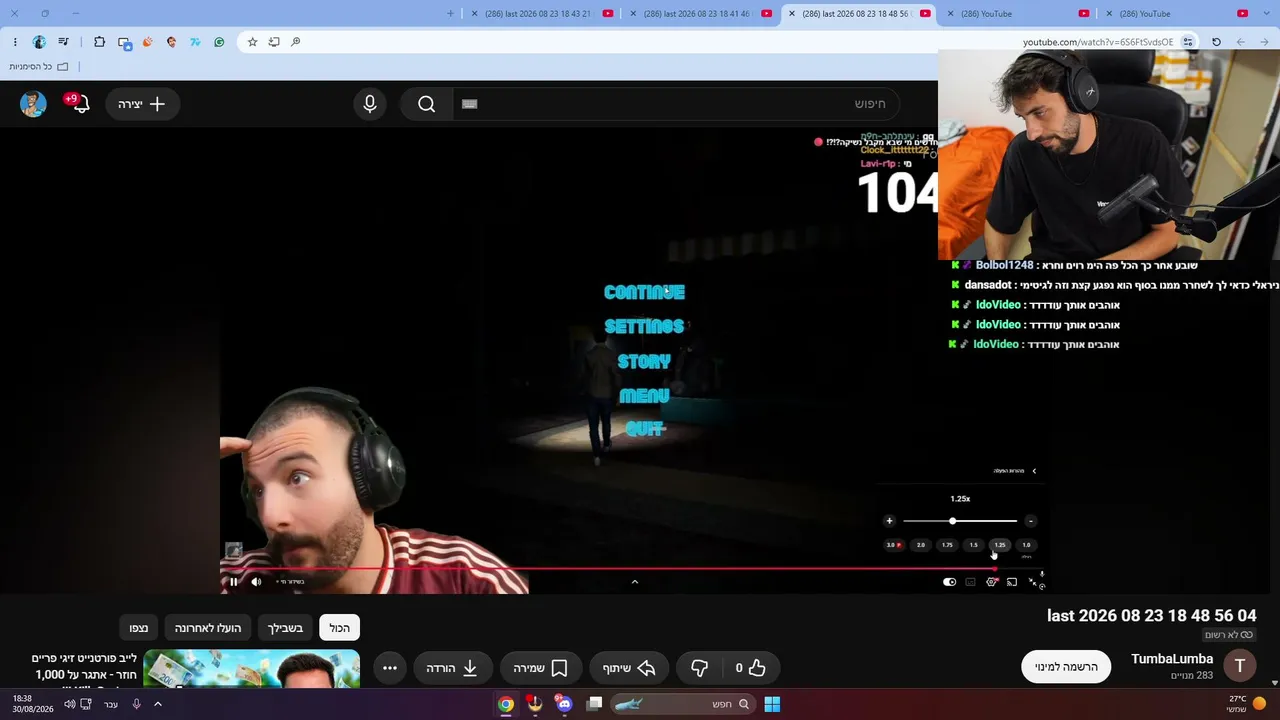This screenshot has width=1280, height=720.
Task: Bookmark this page with the star icon
Action: coord(252,42)
